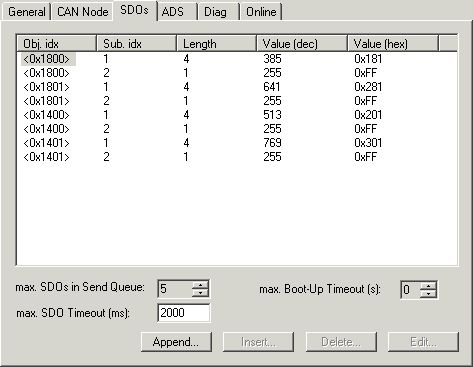Decrease max Boot-Up Timeout value
473x367 pixels.
pyautogui.click(x=428, y=294)
